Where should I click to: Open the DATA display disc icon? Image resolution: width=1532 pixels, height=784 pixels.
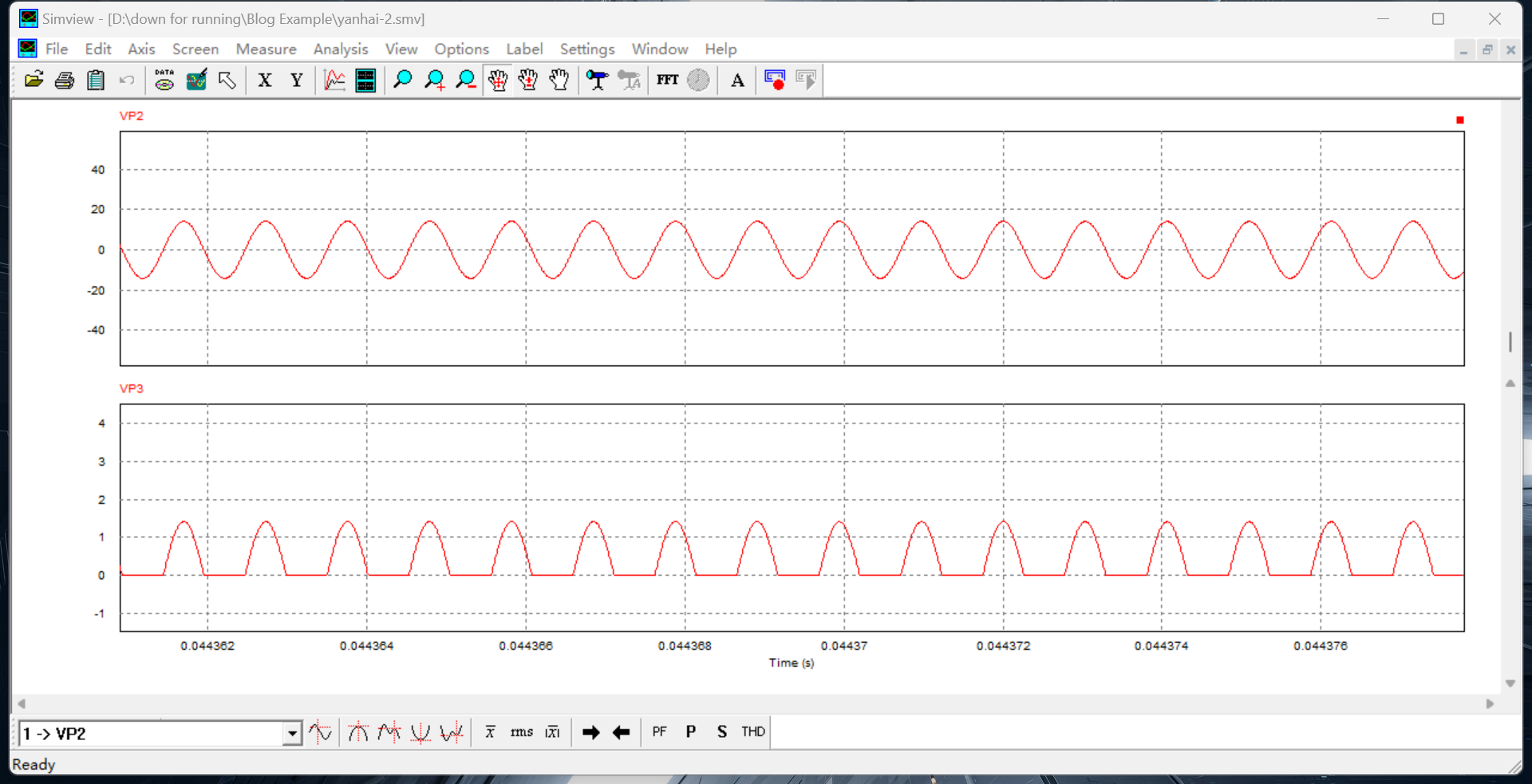coord(164,80)
